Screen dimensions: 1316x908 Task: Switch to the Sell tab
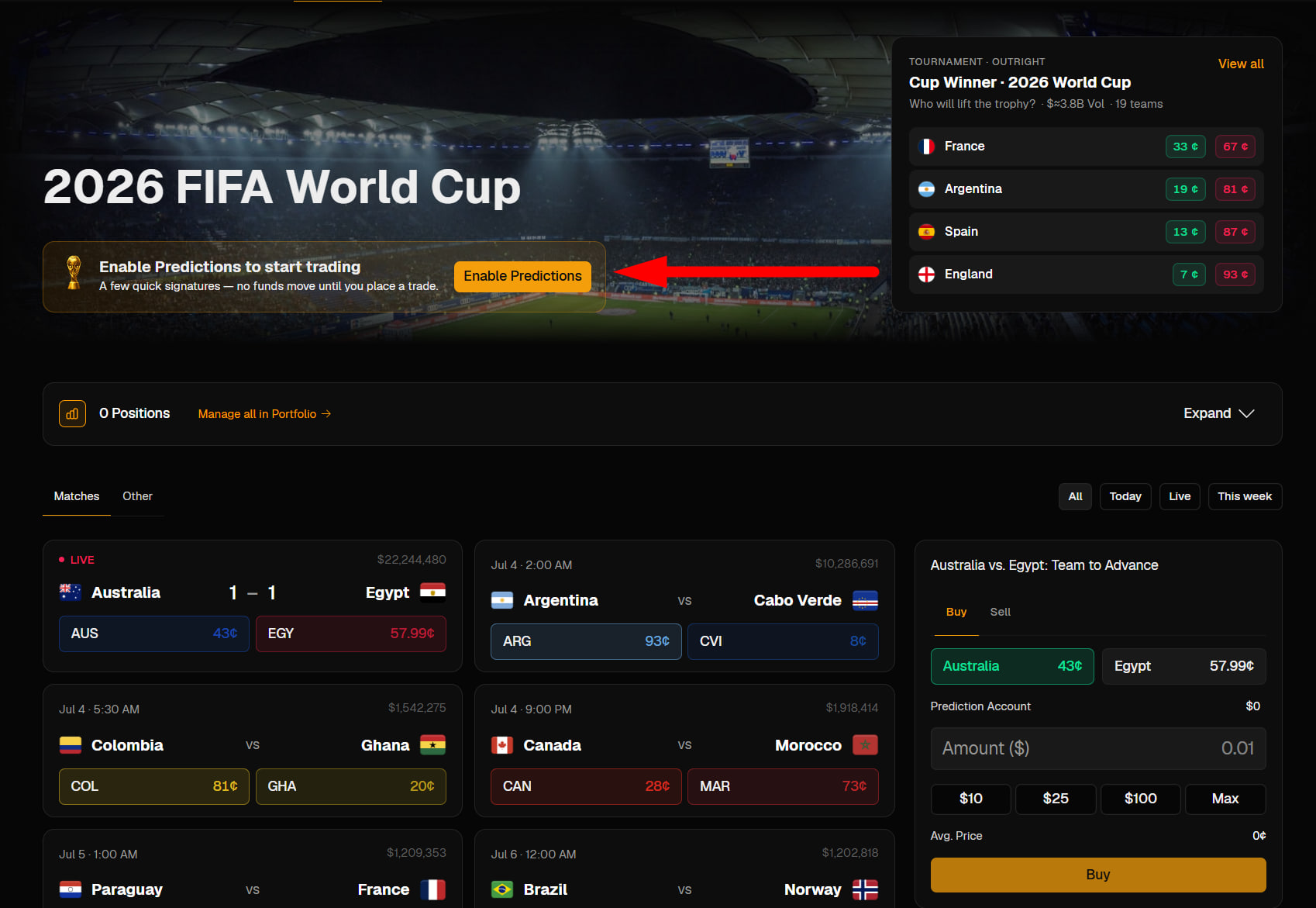(1000, 612)
